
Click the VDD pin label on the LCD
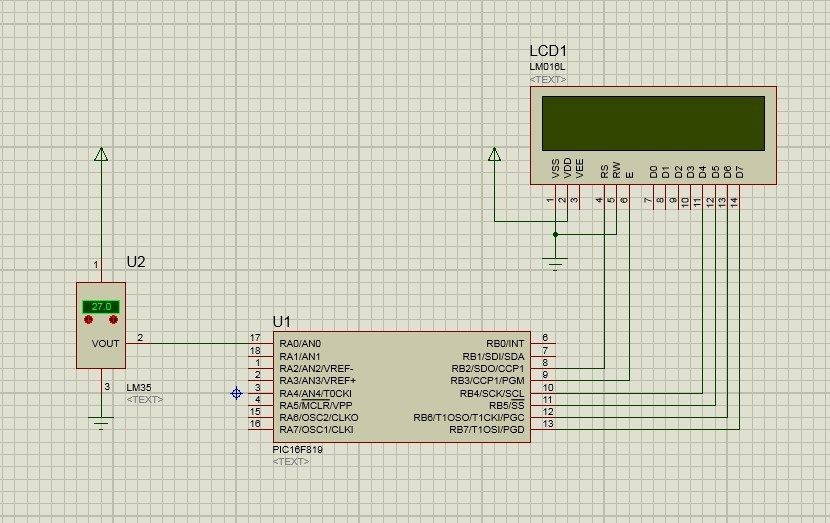coord(567,168)
